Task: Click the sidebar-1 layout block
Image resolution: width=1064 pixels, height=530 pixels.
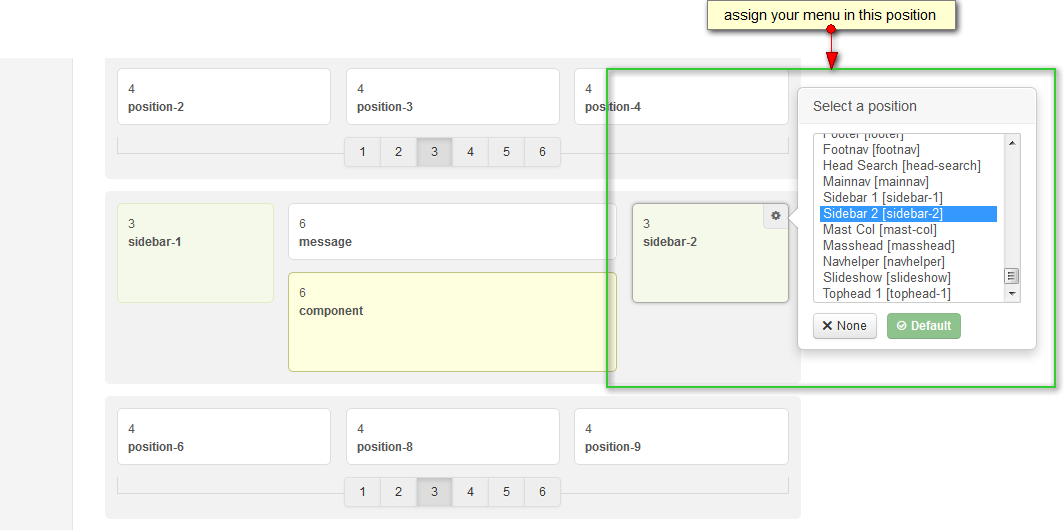Action: (x=195, y=253)
